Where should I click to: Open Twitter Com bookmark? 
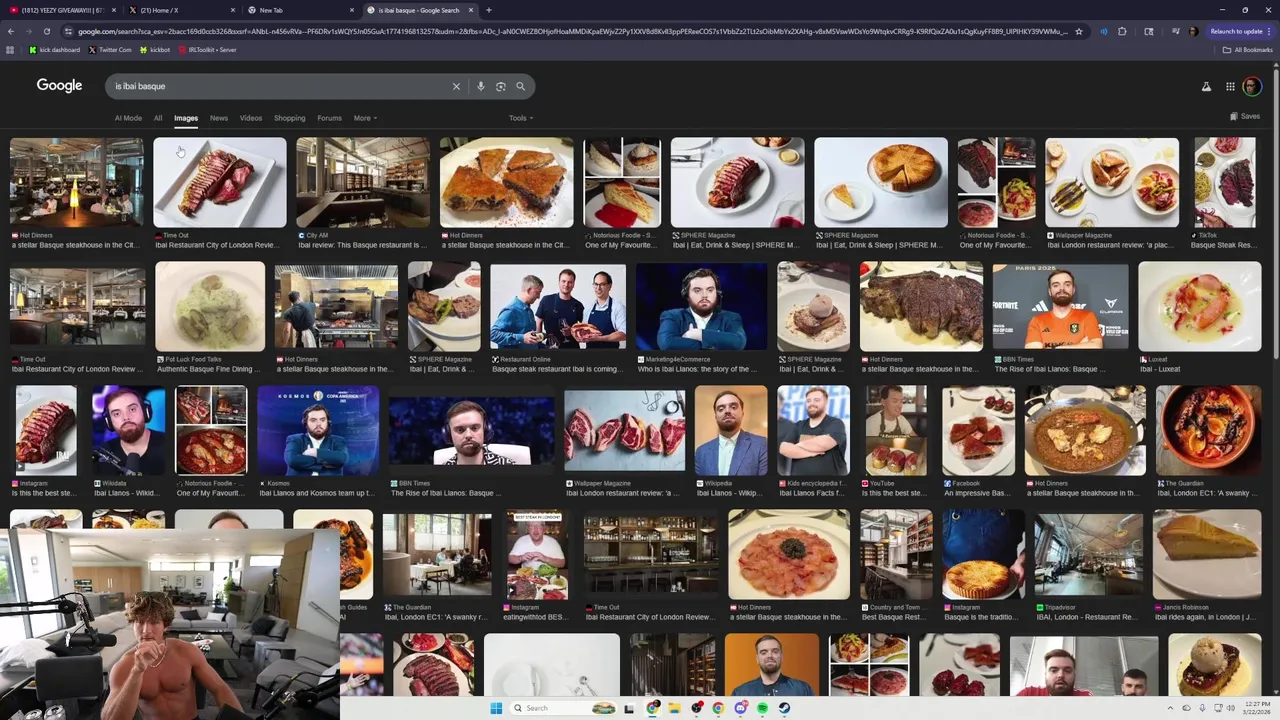tap(110, 49)
